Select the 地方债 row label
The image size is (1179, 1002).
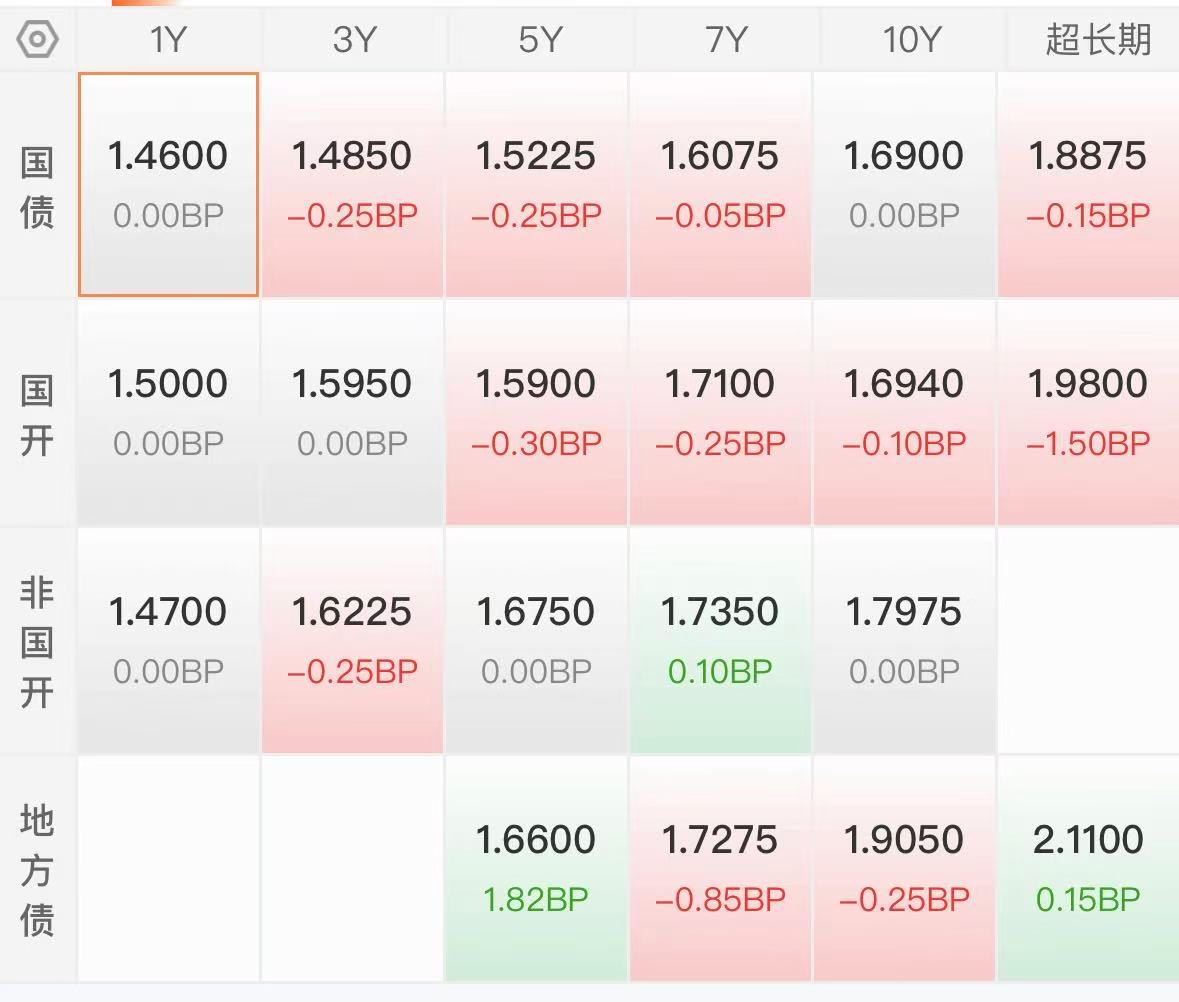37,870
